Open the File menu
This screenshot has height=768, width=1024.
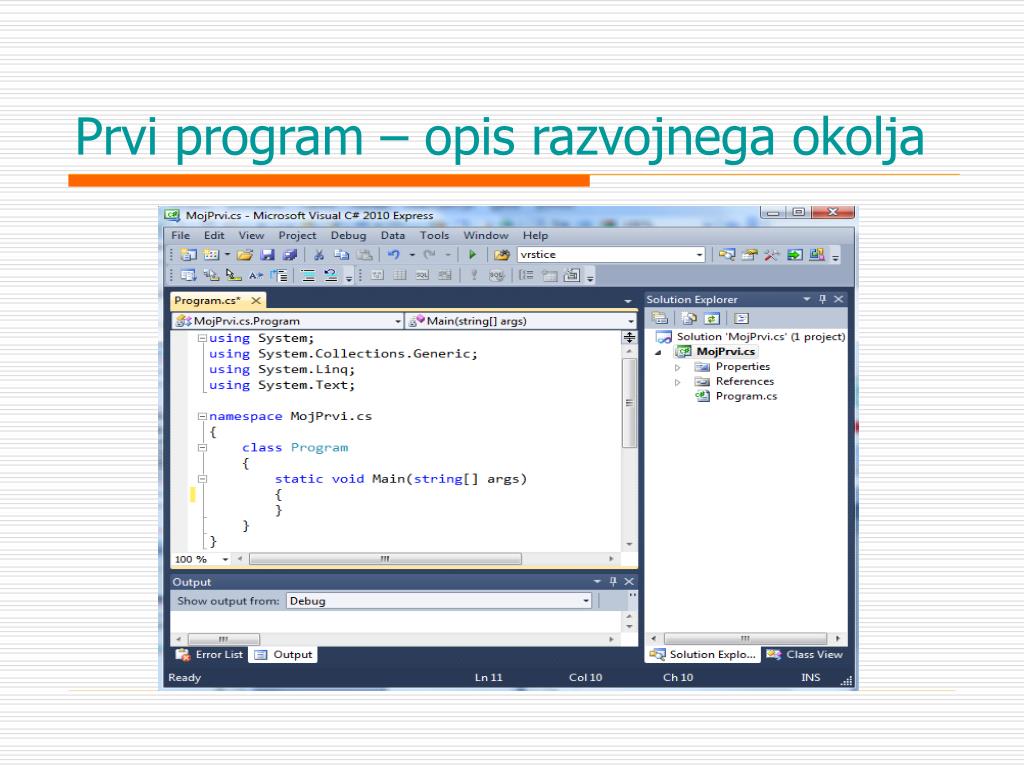coord(181,235)
